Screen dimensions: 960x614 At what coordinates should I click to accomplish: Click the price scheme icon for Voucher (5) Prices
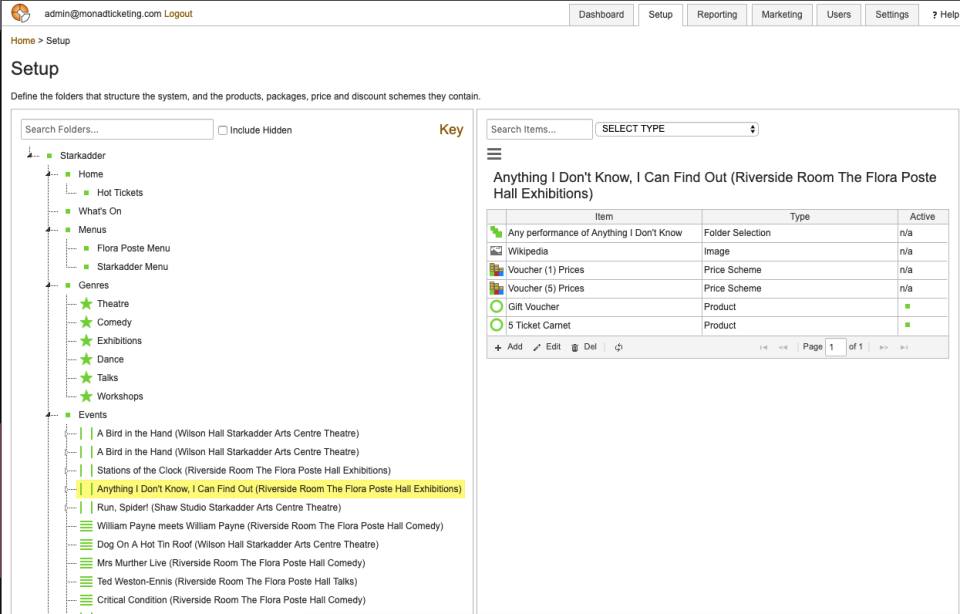pyautogui.click(x=496, y=288)
